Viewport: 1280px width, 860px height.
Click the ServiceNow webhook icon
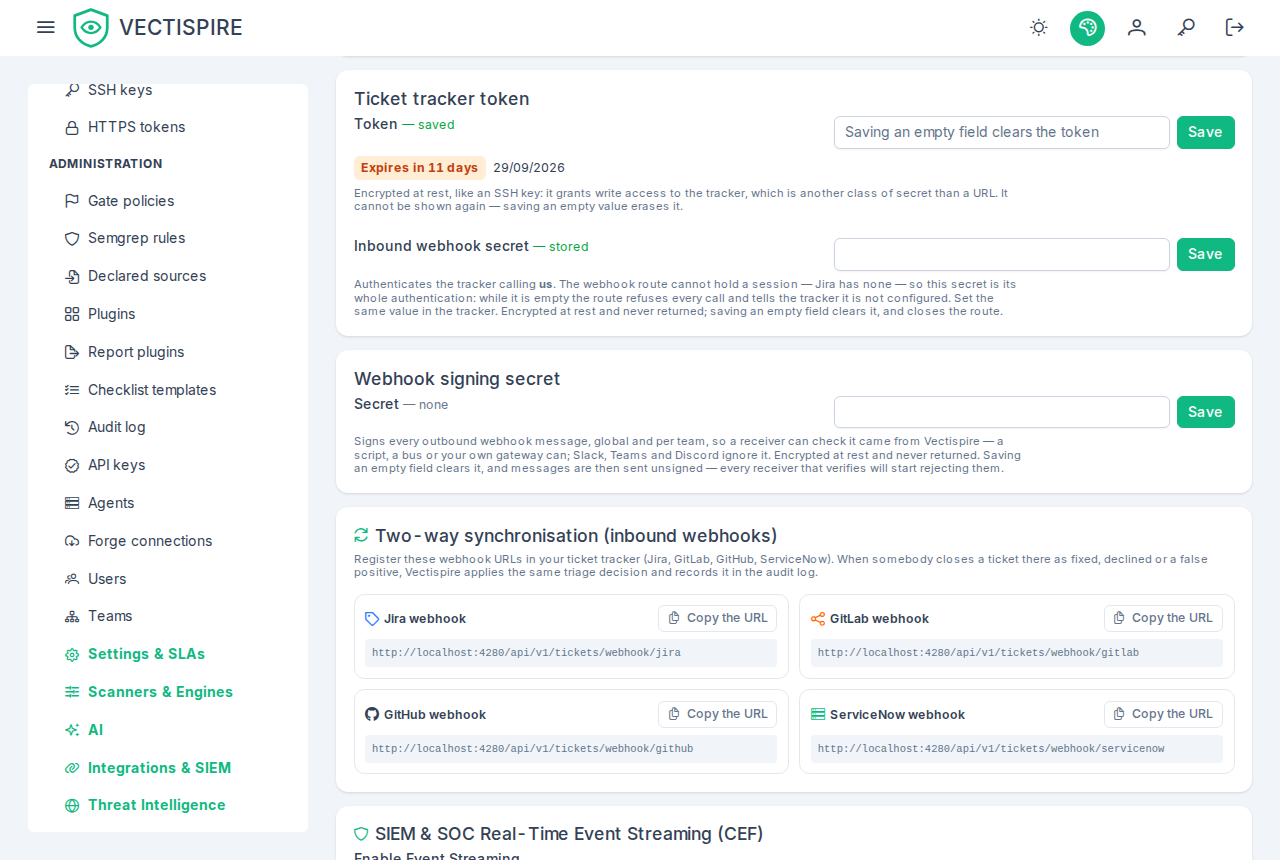[818, 714]
